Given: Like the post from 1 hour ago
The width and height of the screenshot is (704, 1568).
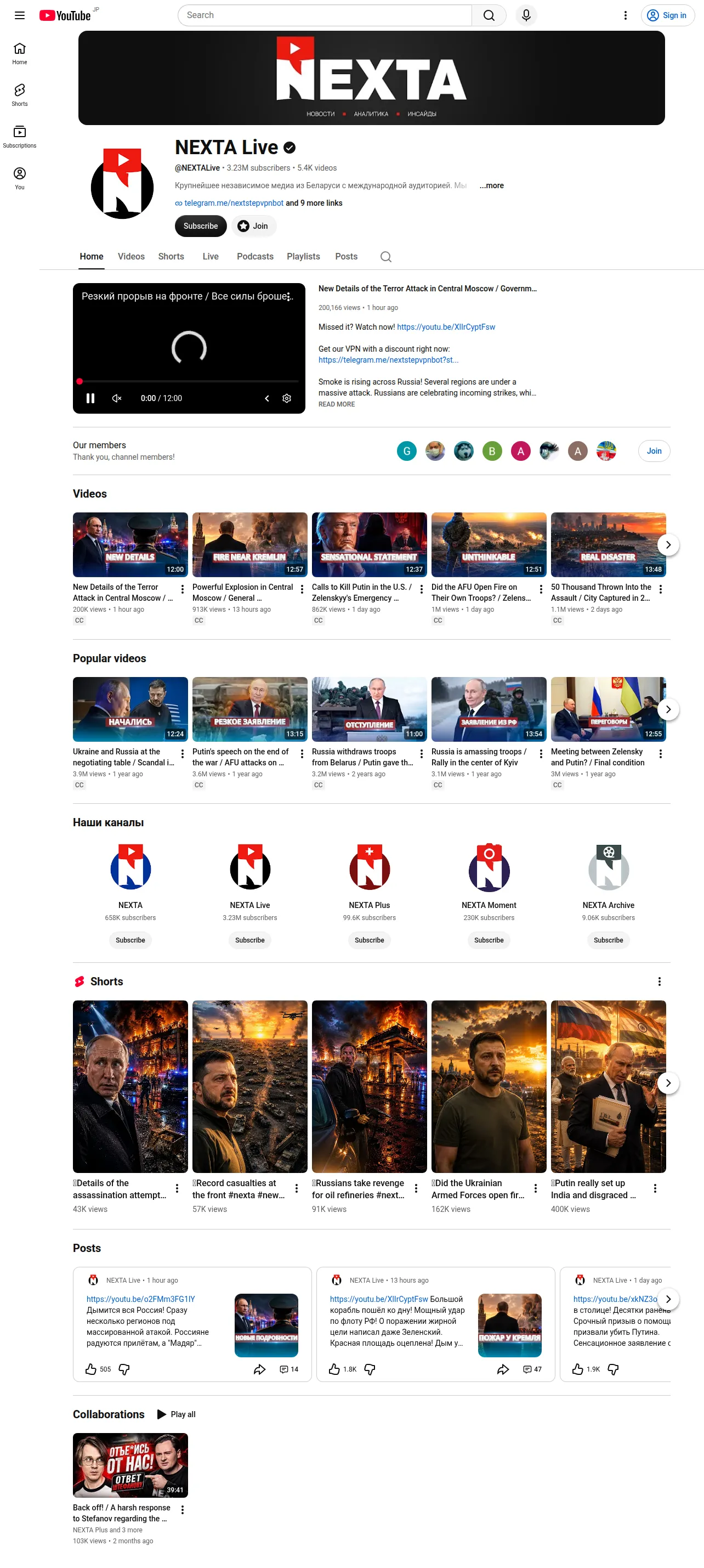Looking at the screenshot, I should 90,1369.
